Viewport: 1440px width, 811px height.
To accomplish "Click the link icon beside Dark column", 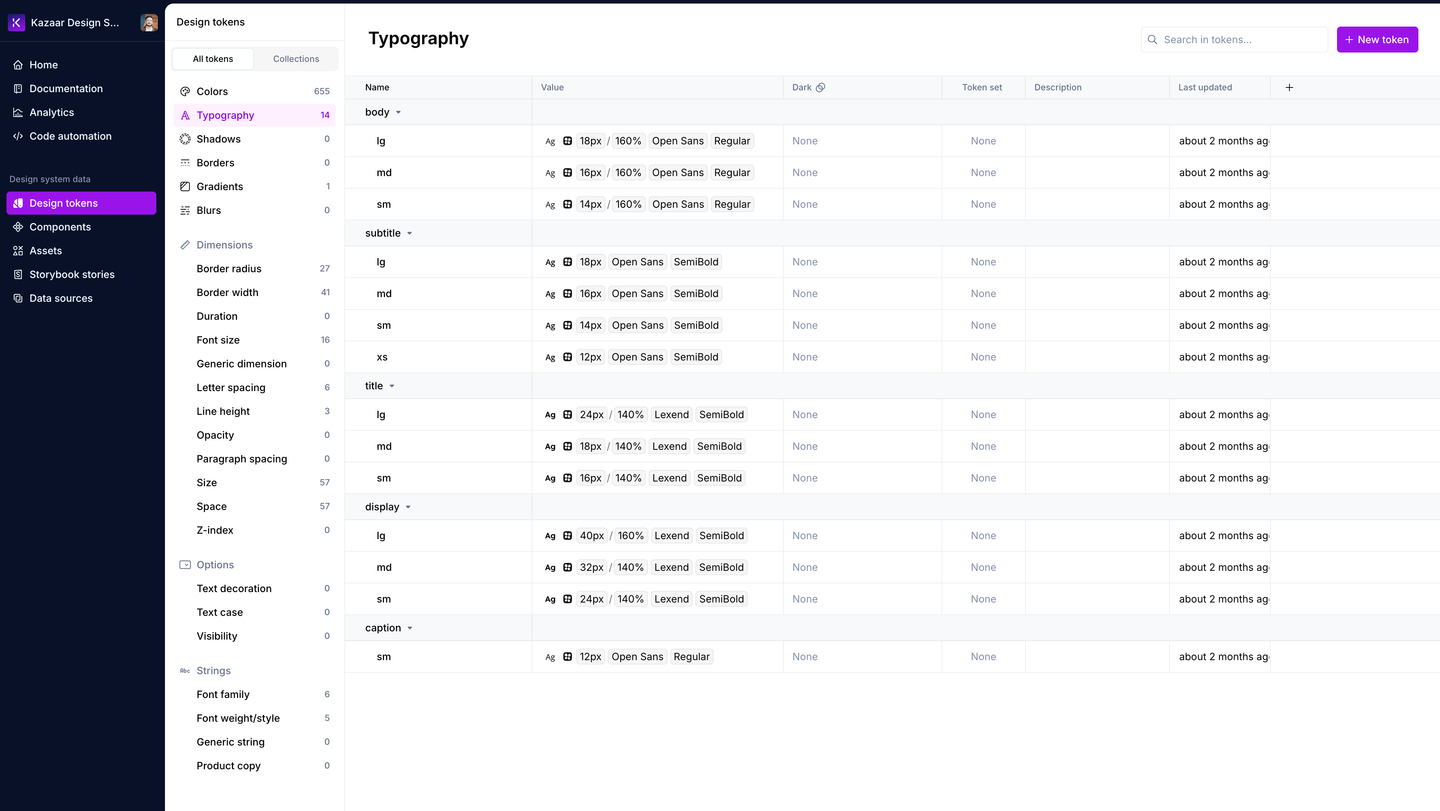I will 821,88.
